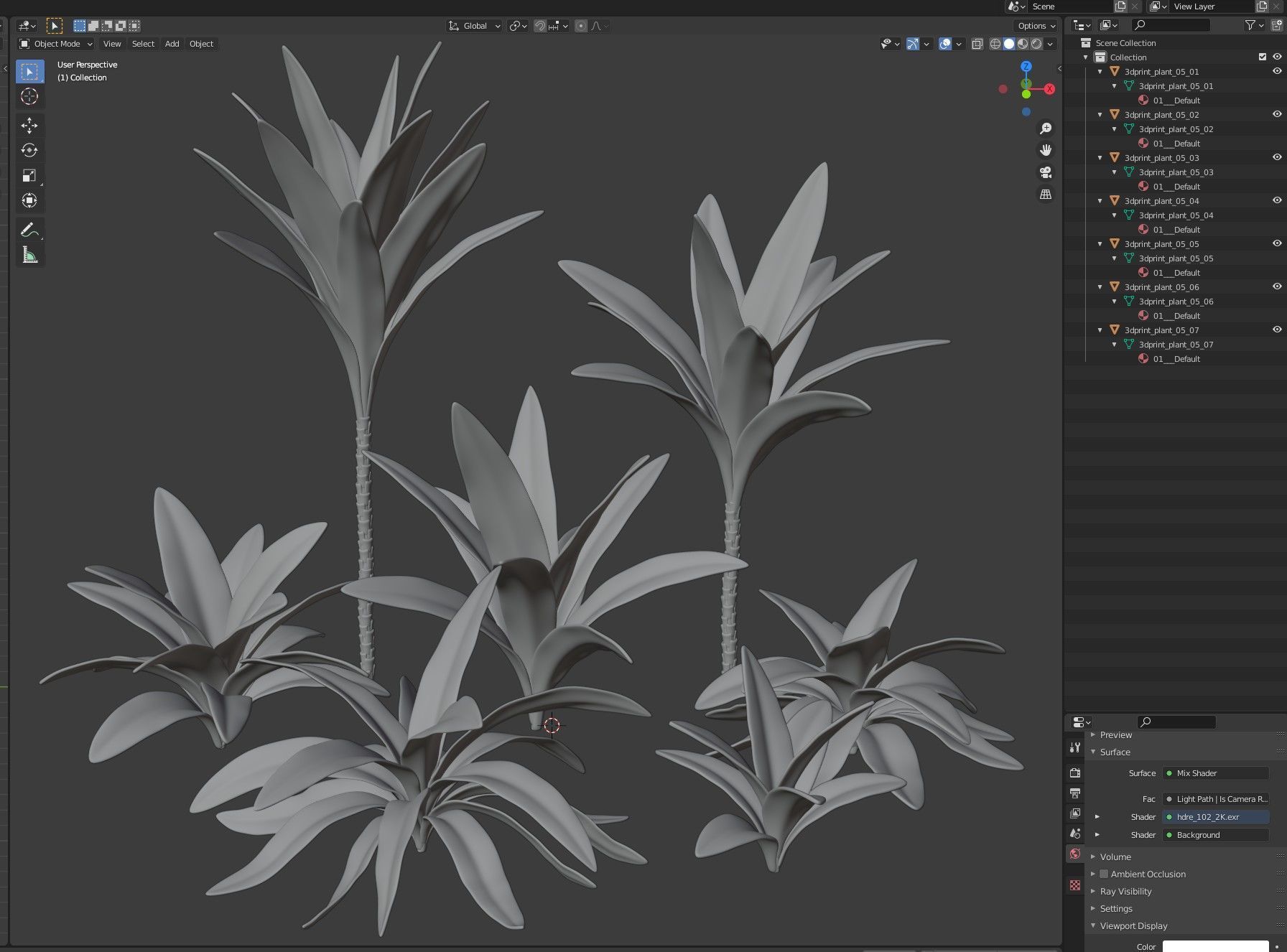Open the Options dropdown
Viewport: 1287px width, 952px height.
point(1036,26)
